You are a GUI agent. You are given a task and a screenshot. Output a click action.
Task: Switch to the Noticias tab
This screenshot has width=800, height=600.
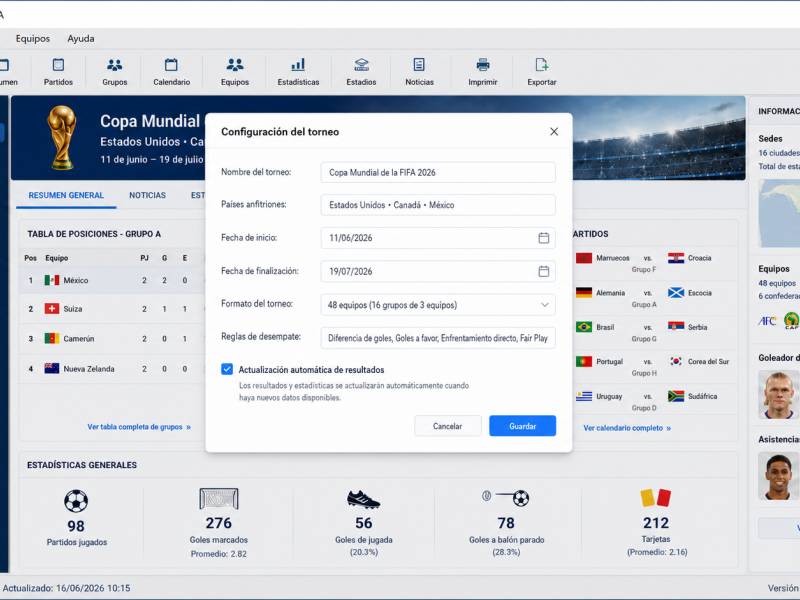coord(147,195)
